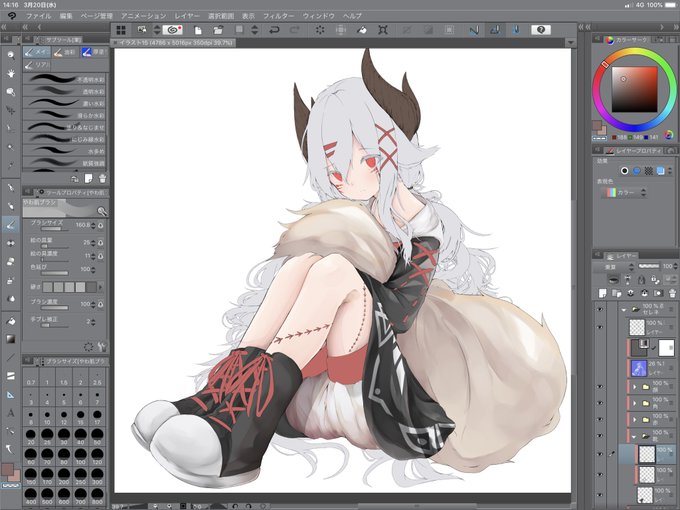The image size is (680, 510).
Task: Click the main color swatch under the color wheel
Action: pos(597,125)
